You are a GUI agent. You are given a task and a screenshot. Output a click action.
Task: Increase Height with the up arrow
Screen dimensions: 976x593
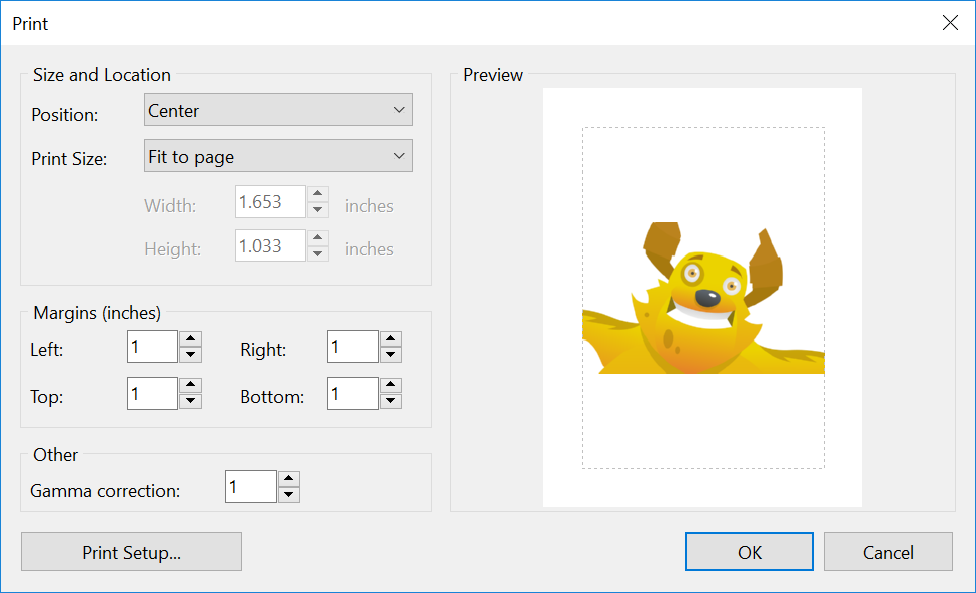click(317, 238)
